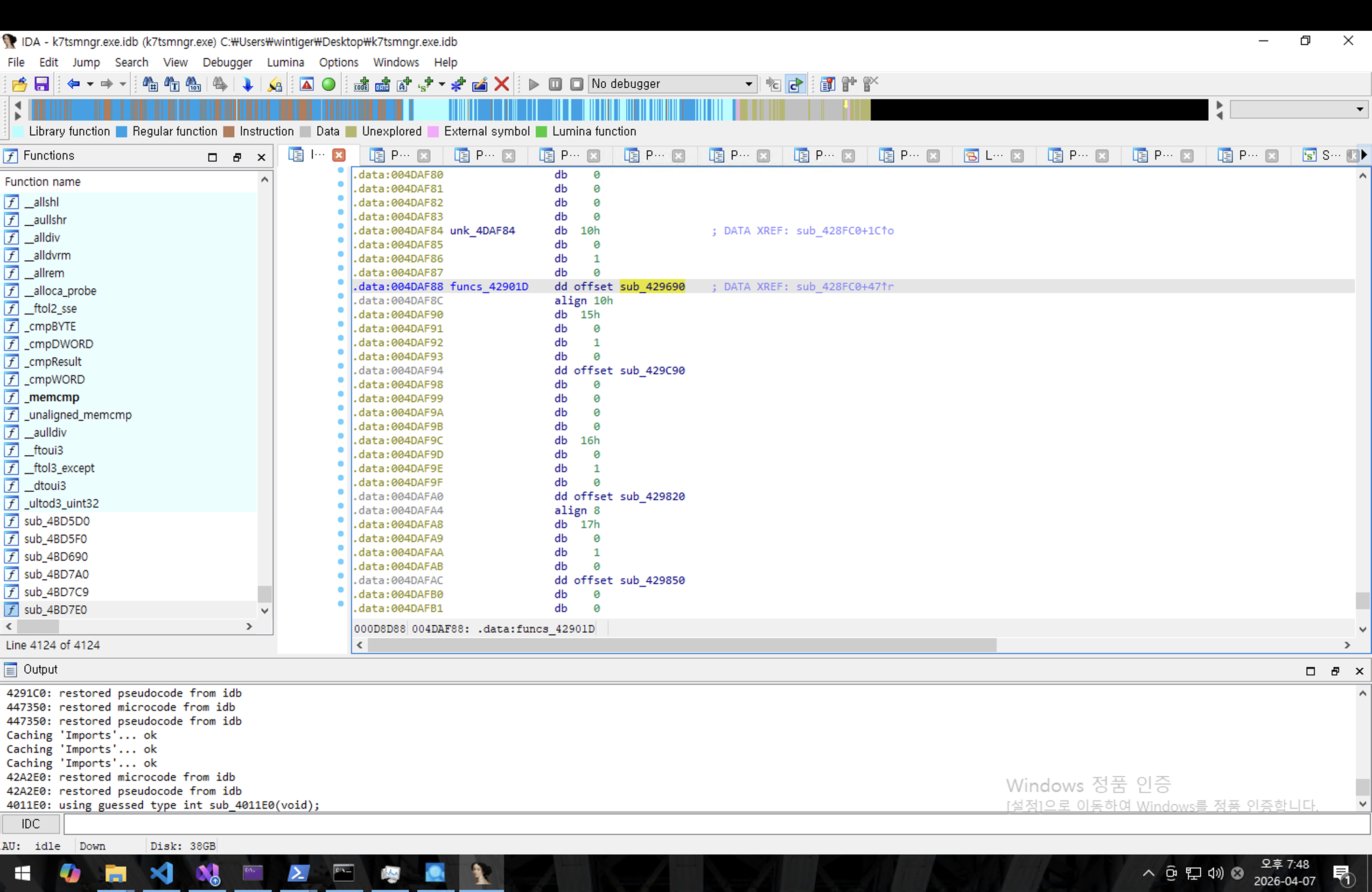Click the blue down arrow icon

(247, 84)
